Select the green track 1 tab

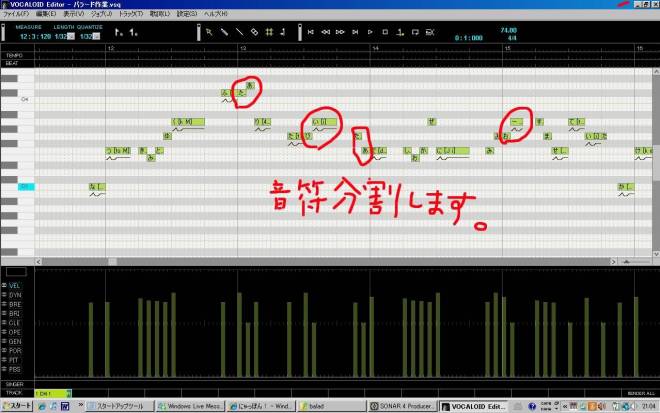[53, 394]
